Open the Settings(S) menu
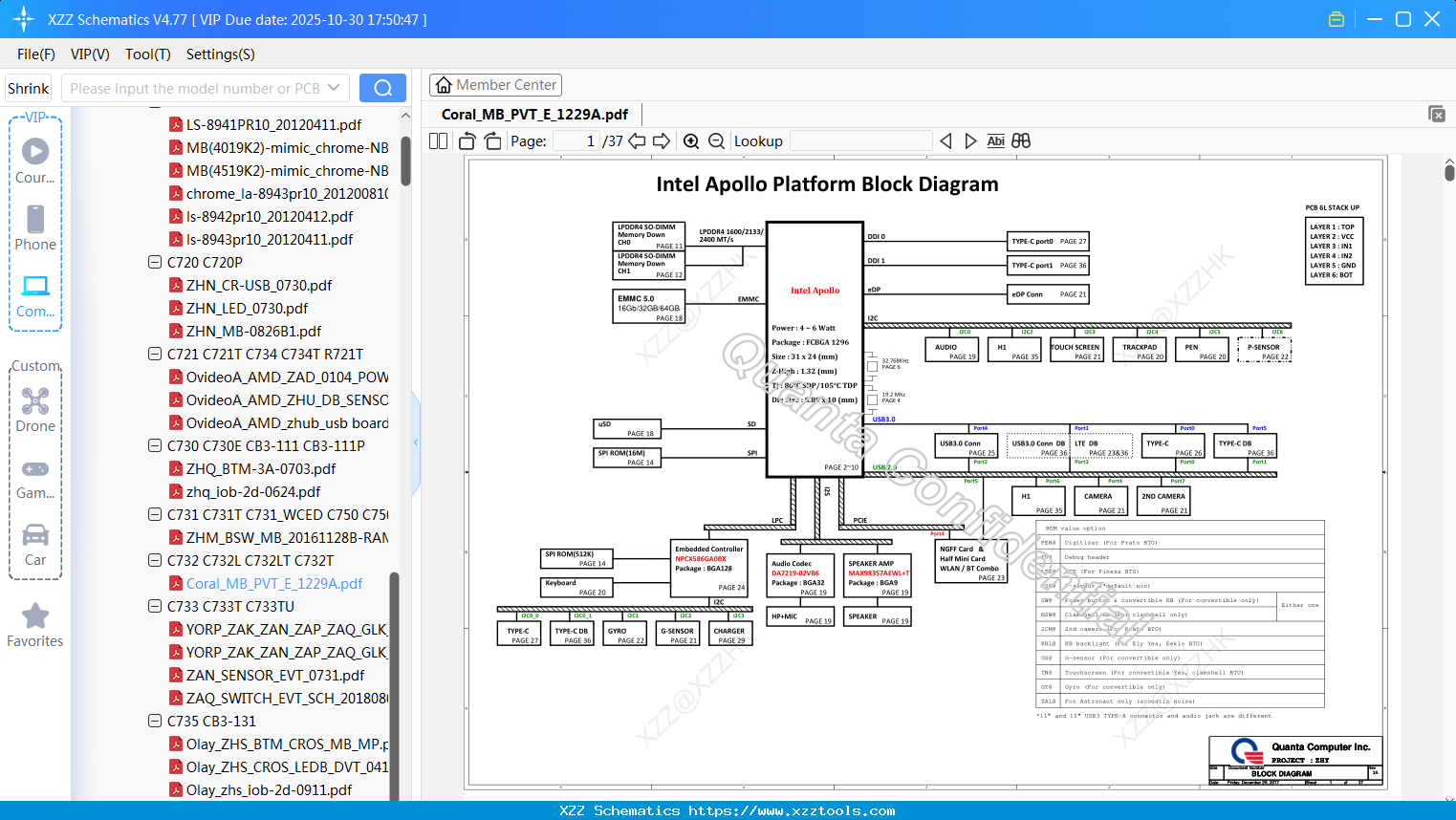This screenshot has height=820, width=1456. click(220, 54)
